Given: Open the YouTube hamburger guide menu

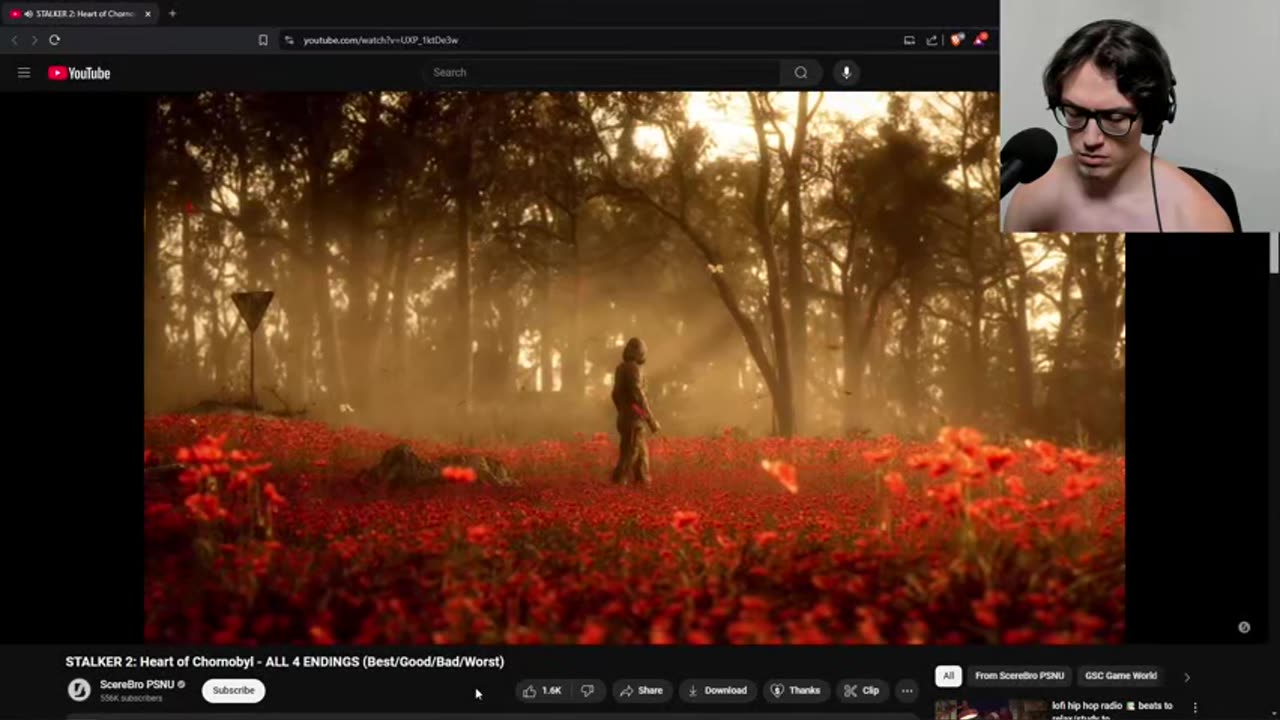Looking at the screenshot, I should 24,72.
